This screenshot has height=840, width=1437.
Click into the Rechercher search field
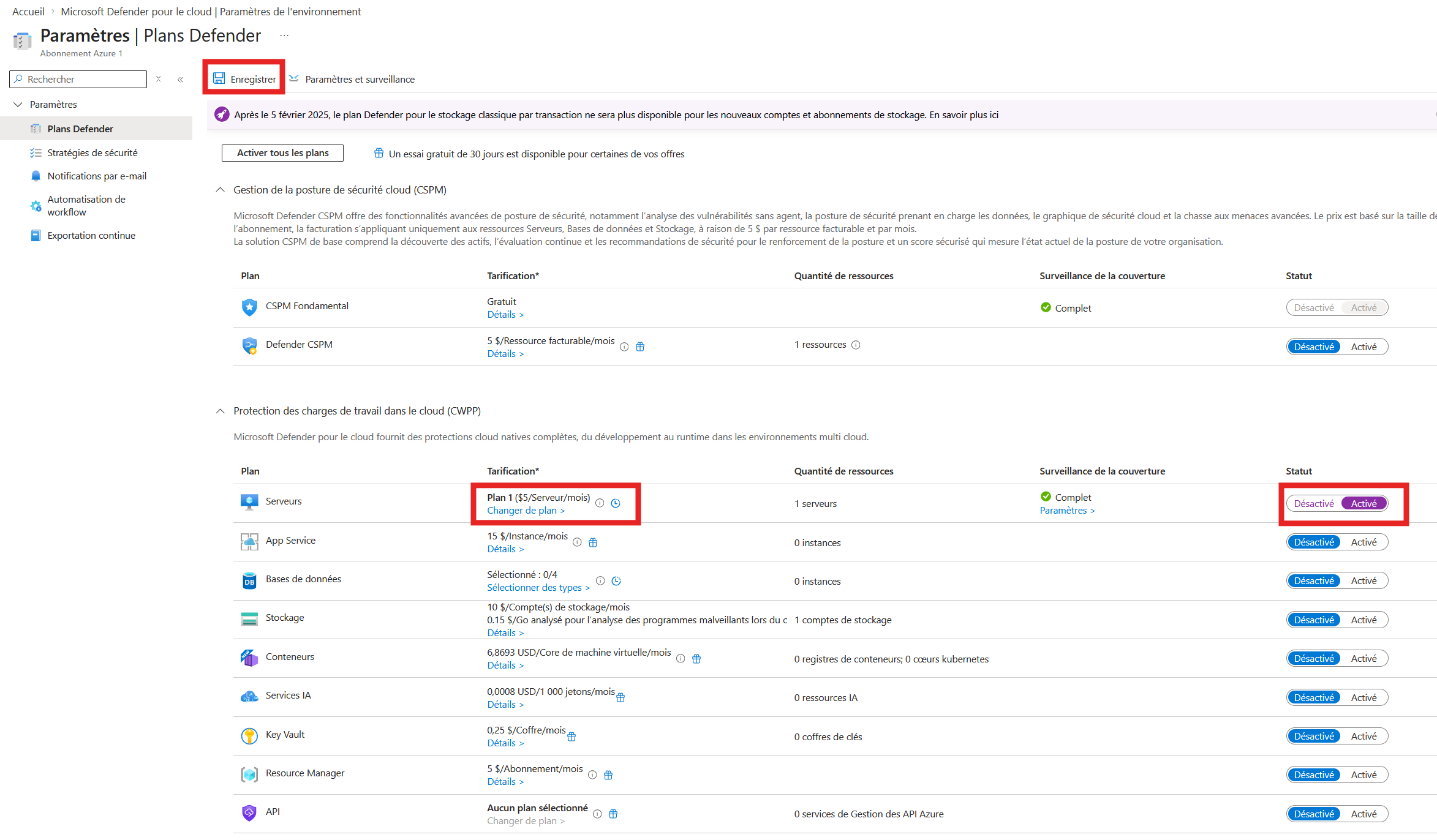(x=78, y=79)
